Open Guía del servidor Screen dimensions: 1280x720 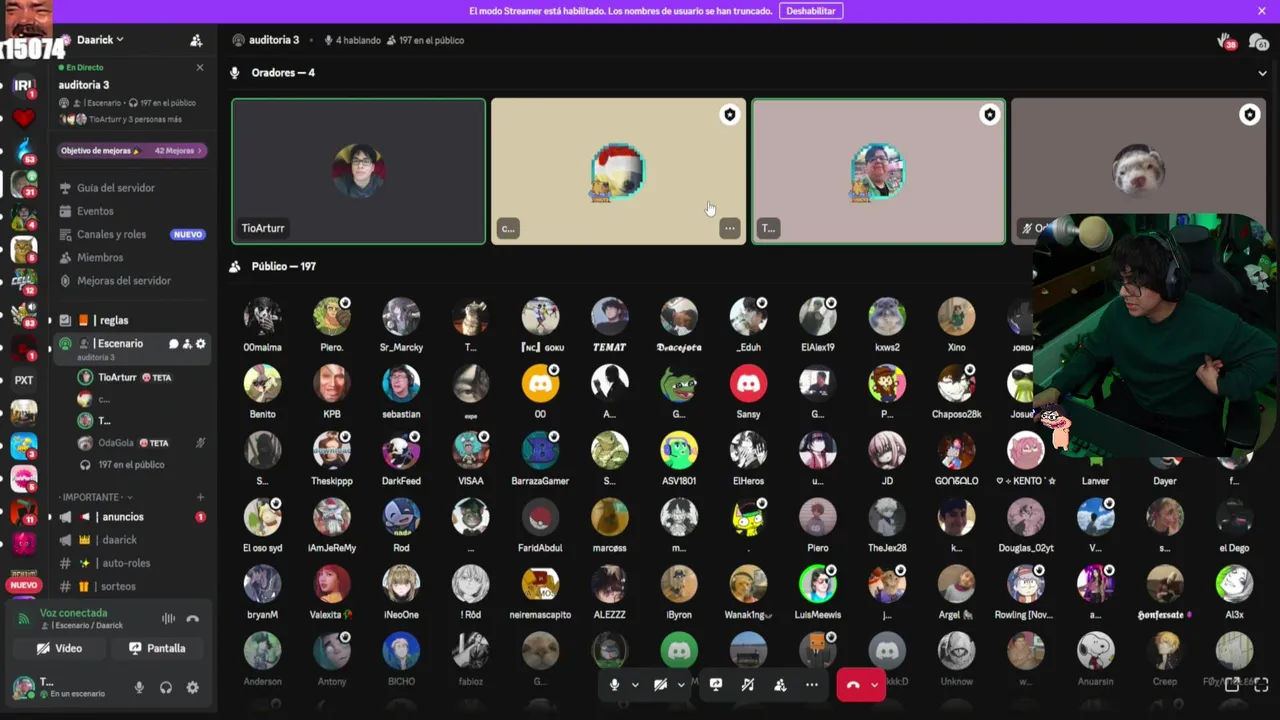tap(116, 188)
